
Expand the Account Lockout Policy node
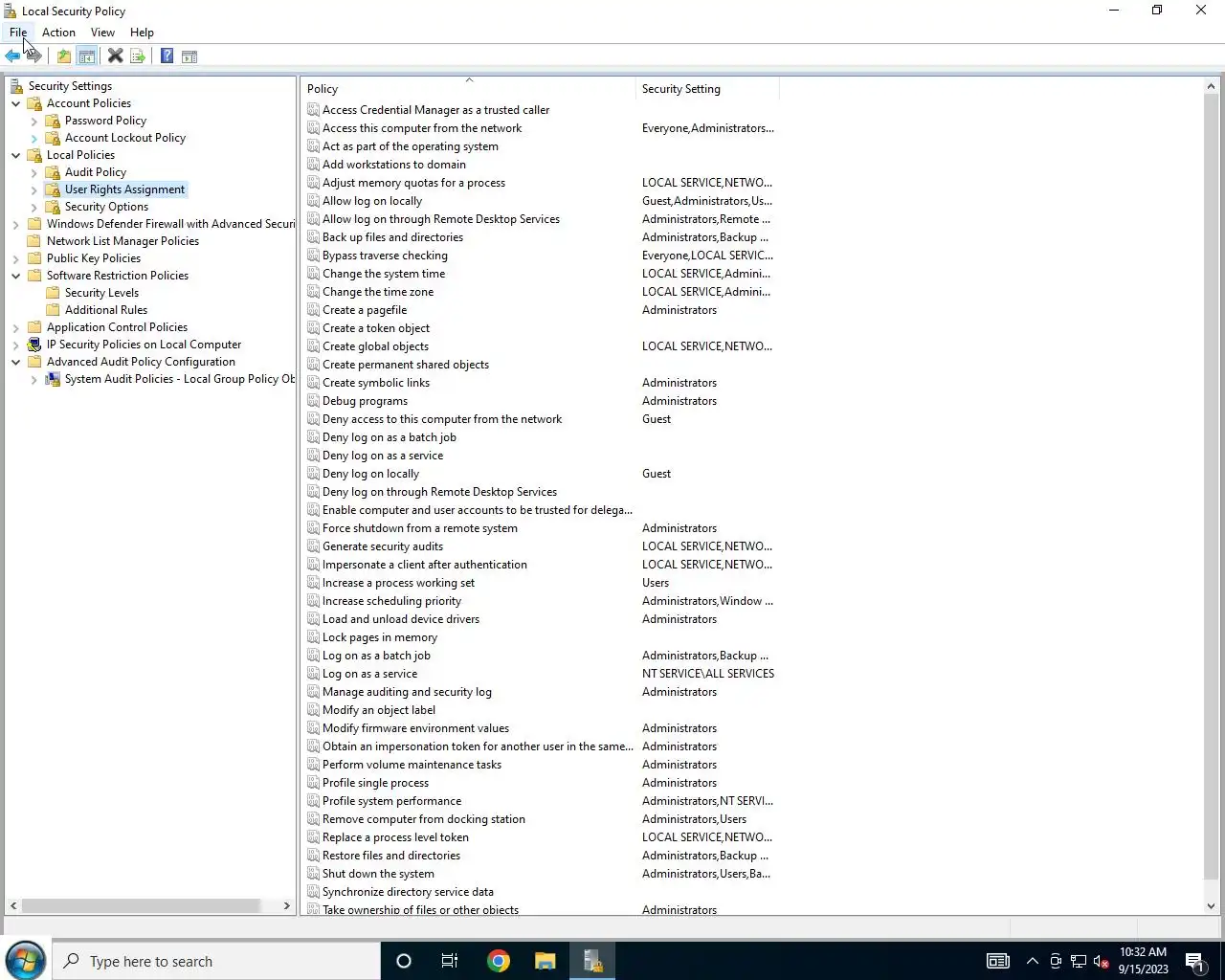coord(34,138)
